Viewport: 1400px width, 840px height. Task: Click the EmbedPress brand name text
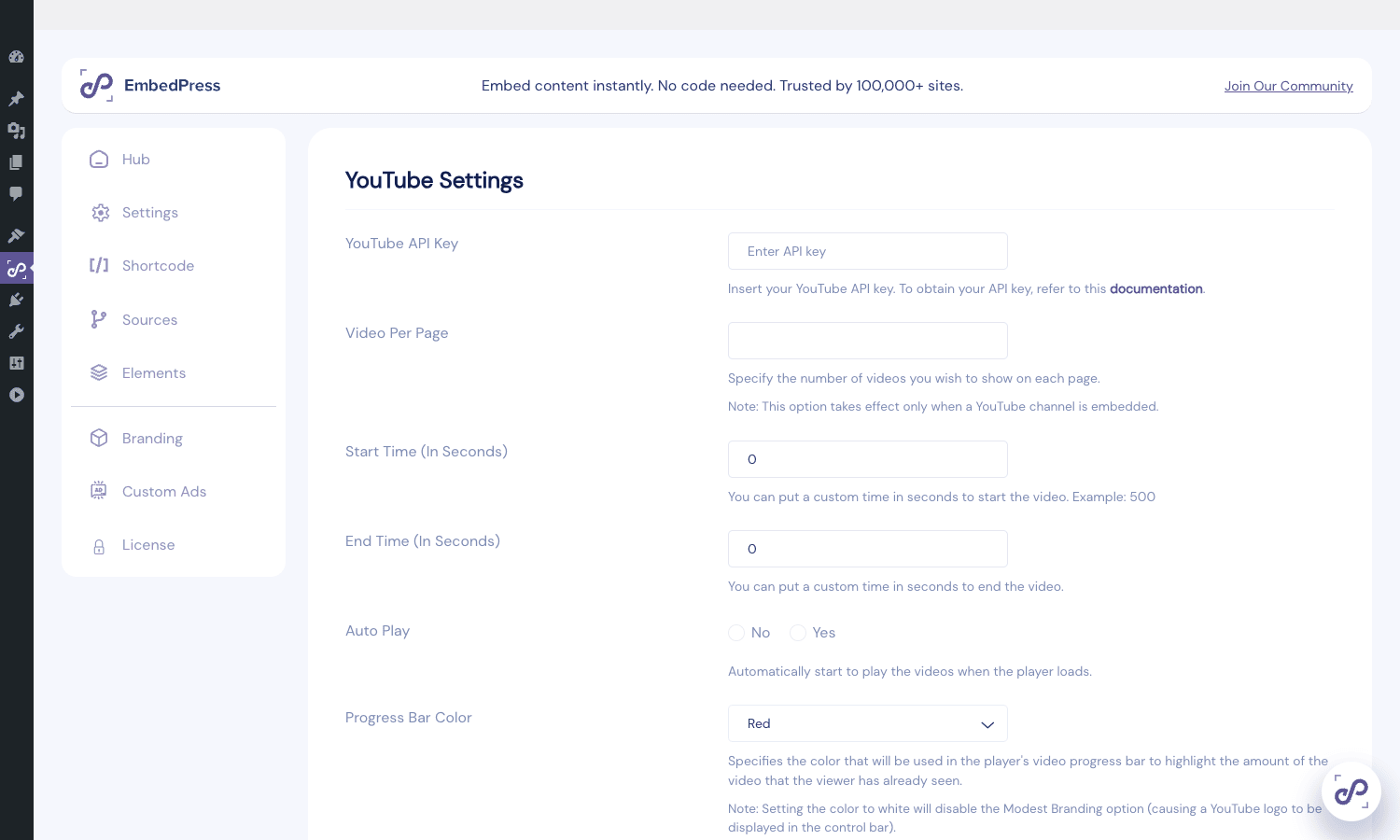coord(173,86)
